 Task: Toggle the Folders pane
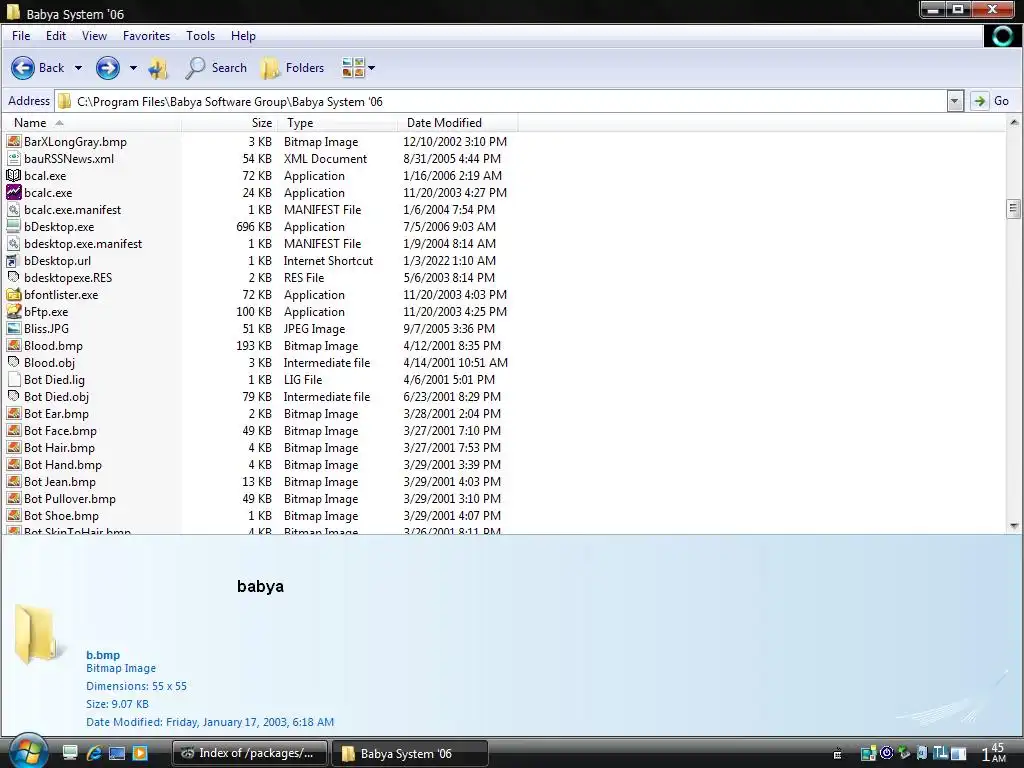coord(292,68)
